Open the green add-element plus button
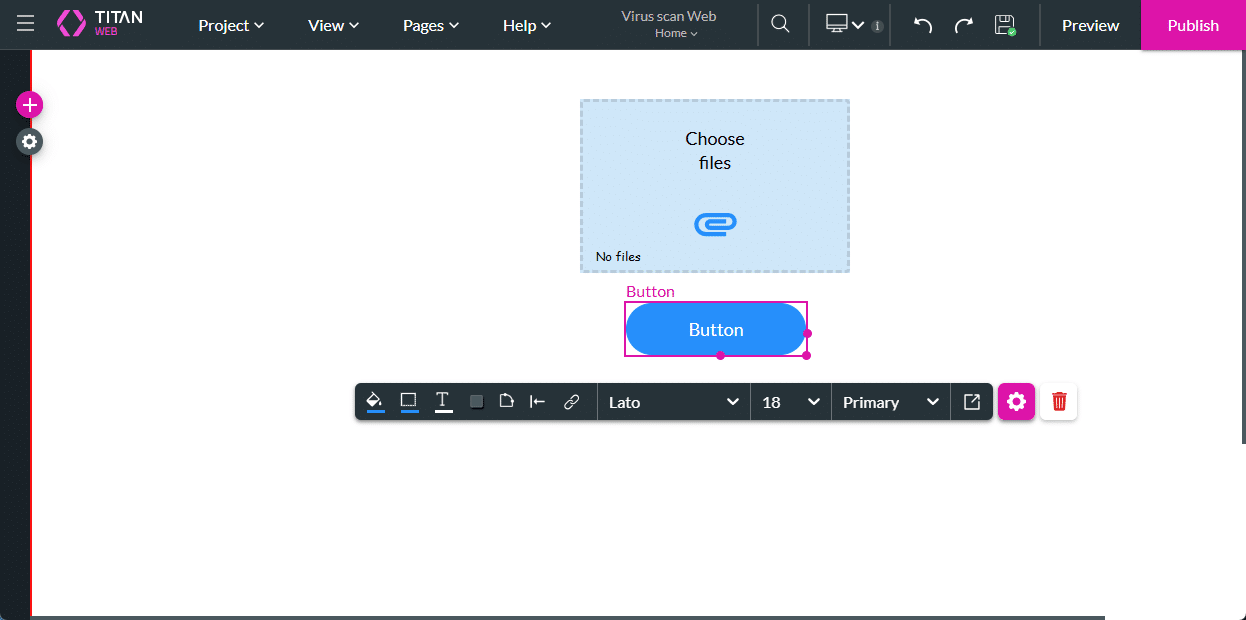This screenshot has width=1246, height=620. (29, 104)
